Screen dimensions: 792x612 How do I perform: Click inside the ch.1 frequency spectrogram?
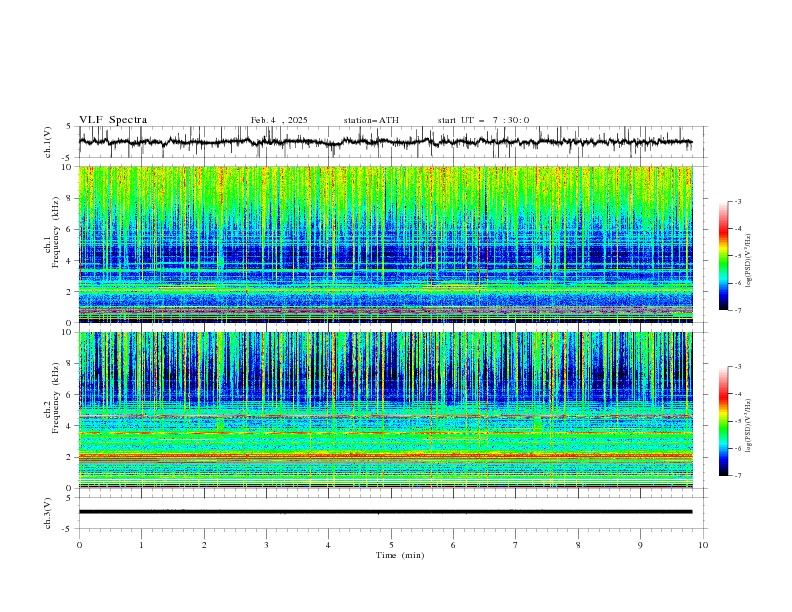click(386, 244)
